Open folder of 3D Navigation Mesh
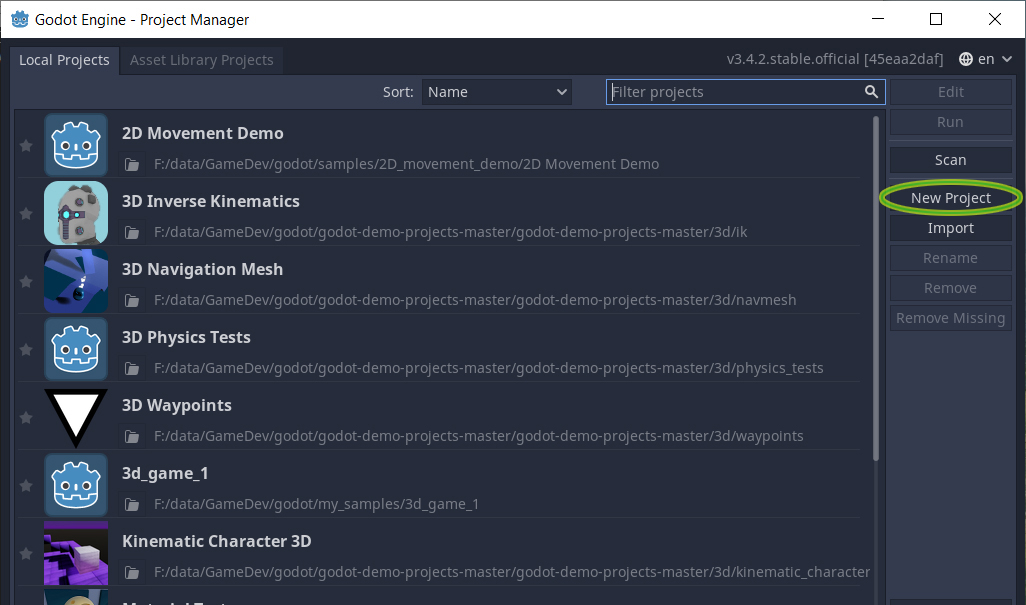The height and width of the screenshot is (605, 1026). pos(132,300)
